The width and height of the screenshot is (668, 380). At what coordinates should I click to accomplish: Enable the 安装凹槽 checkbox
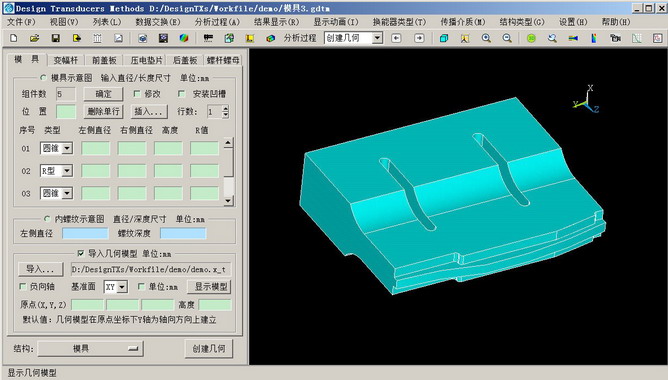(181, 93)
